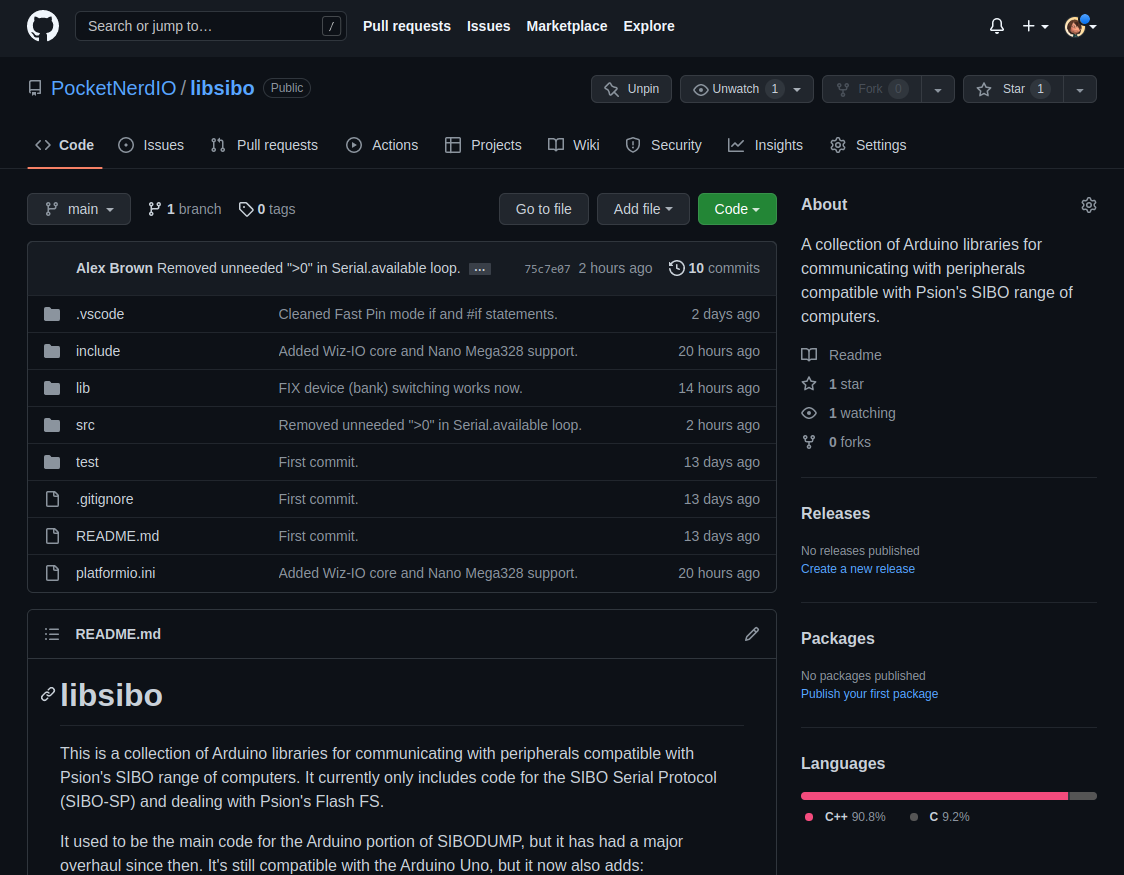The height and width of the screenshot is (875, 1124).
Task: Focus the Search or jump to field
Action: (x=211, y=27)
